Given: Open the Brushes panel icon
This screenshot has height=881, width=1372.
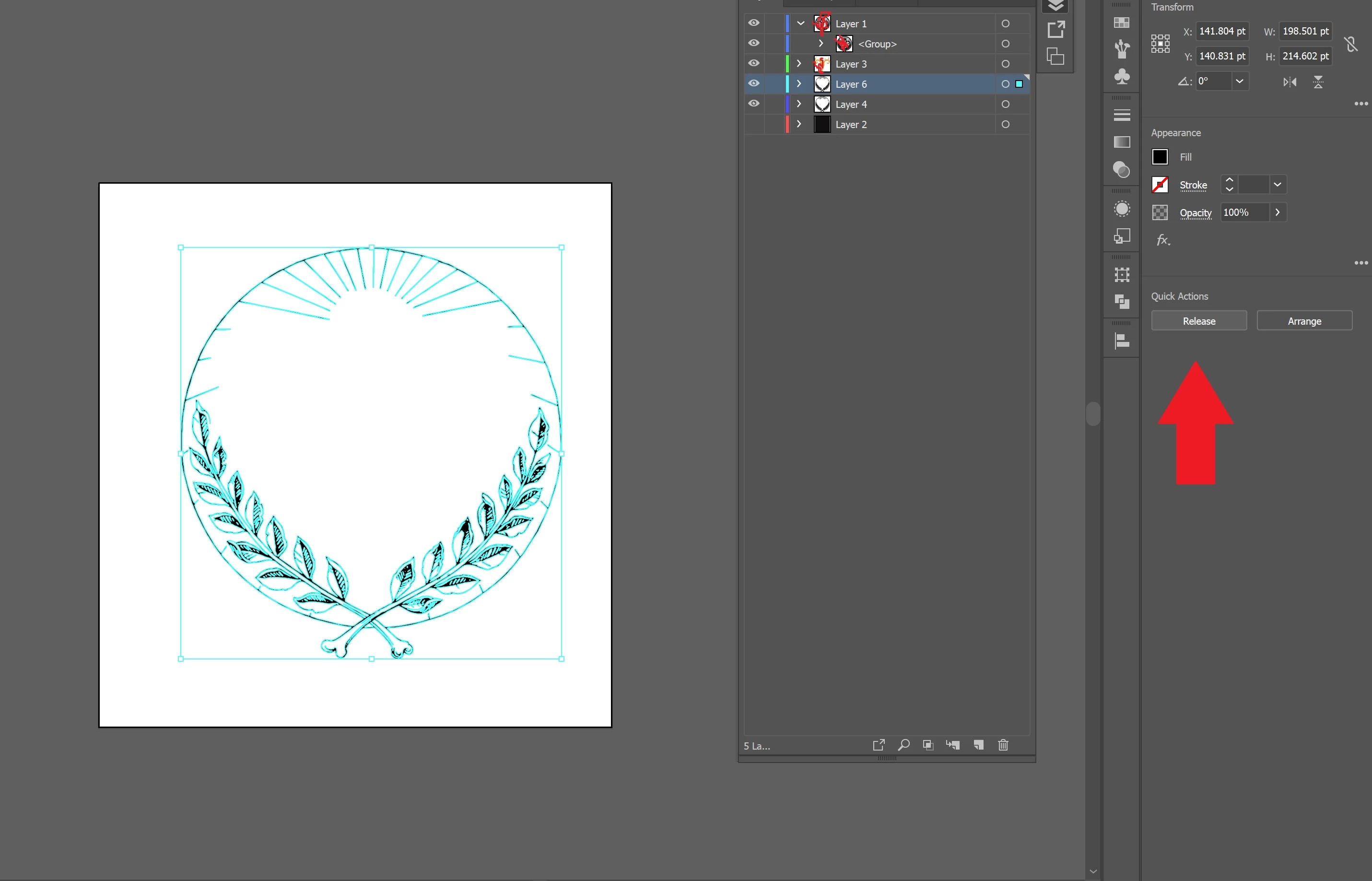Looking at the screenshot, I should click(1122, 48).
